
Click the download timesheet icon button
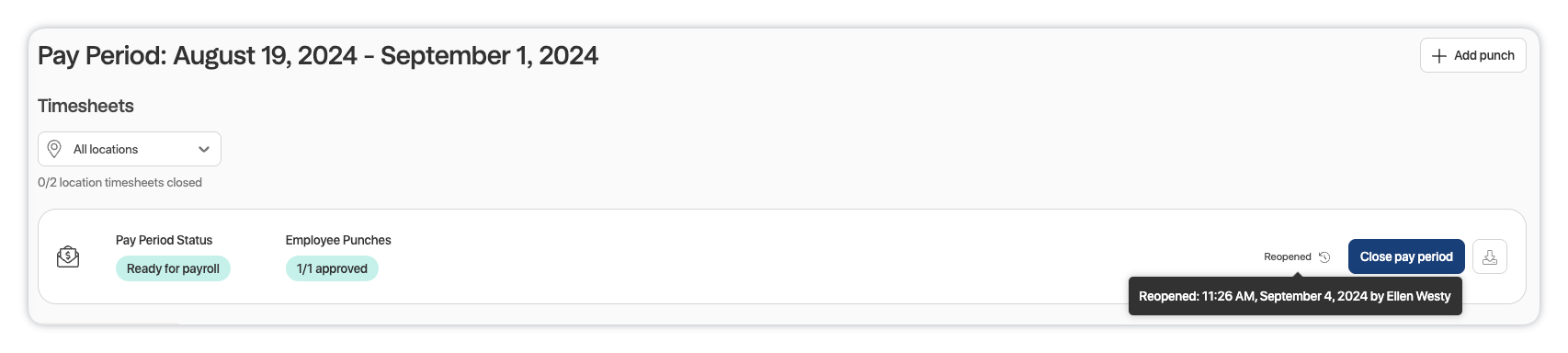pyautogui.click(x=1489, y=256)
